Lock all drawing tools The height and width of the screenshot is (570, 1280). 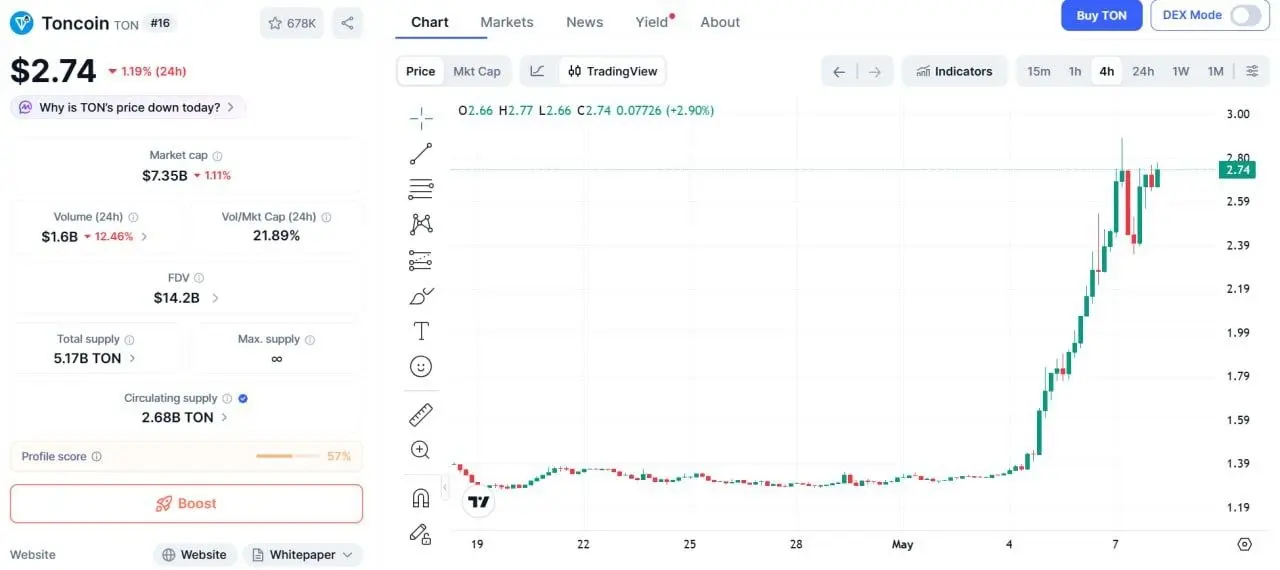tap(421, 534)
